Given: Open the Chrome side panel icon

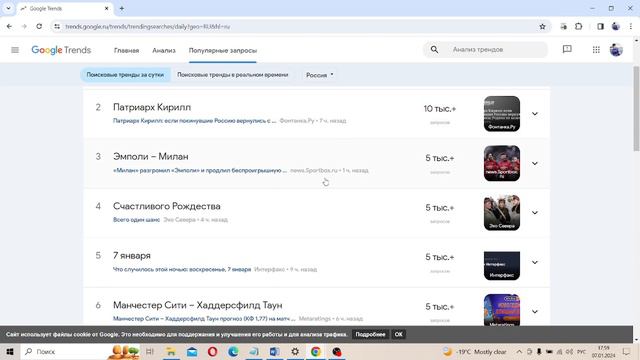Looking at the screenshot, I should coord(600,27).
